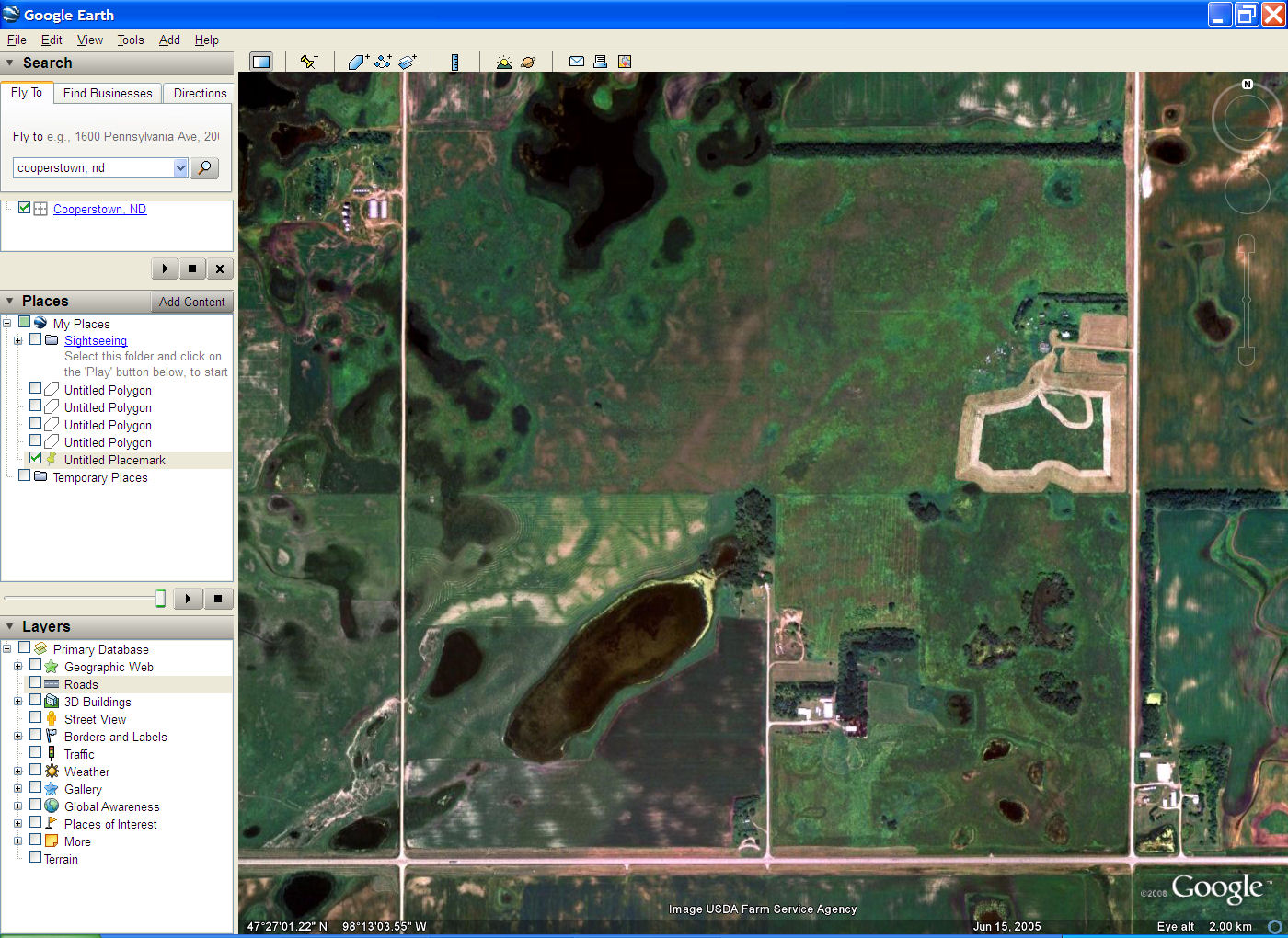Image resolution: width=1288 pixels, height=938 pixels.
Task: Uncheck the Untitled Placemark checkbox
Action: pos(35,458)
